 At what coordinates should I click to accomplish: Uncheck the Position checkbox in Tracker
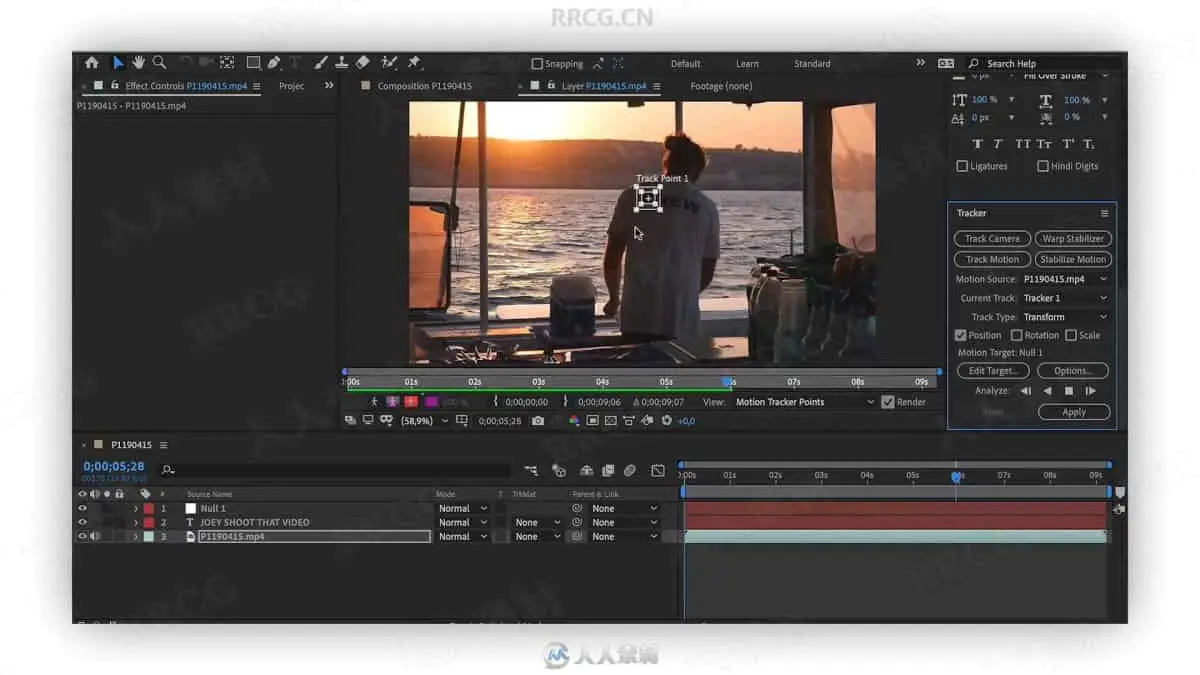(961, 336)
